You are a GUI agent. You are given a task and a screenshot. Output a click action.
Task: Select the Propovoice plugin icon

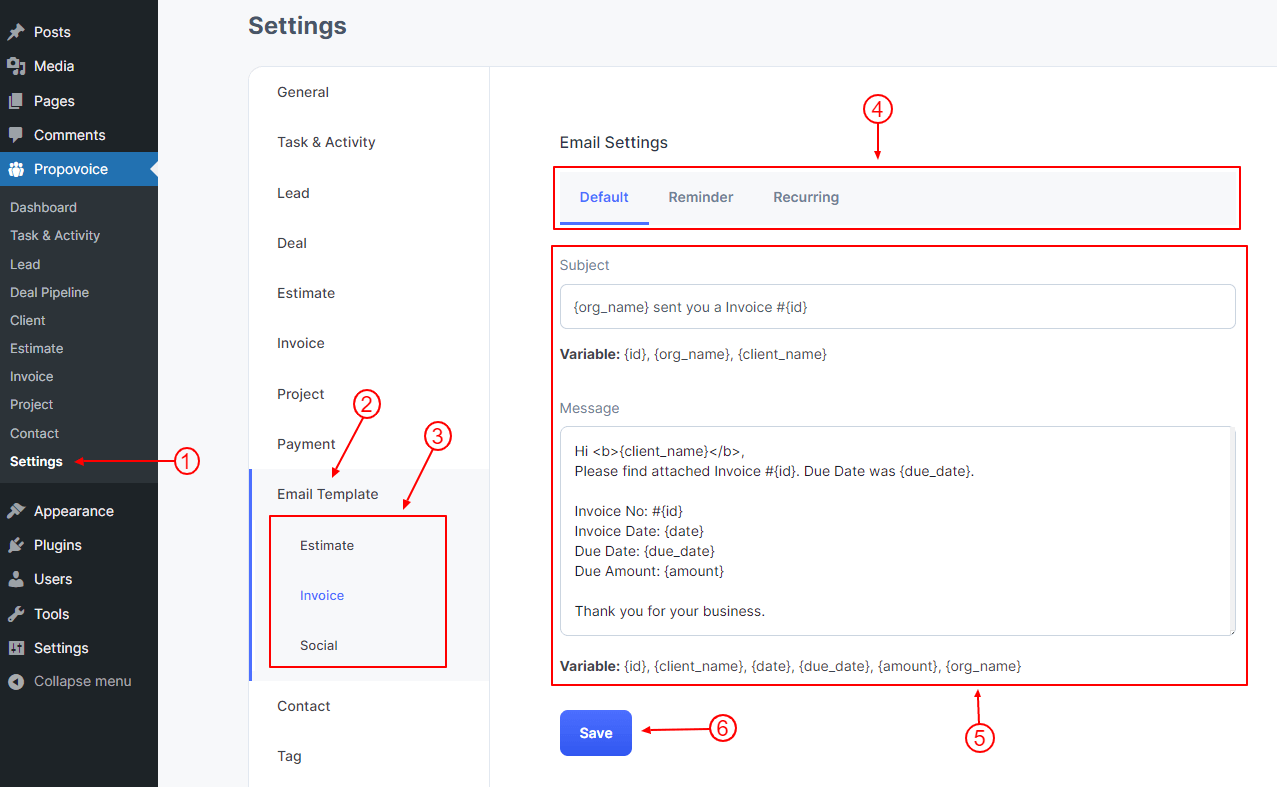coord(16,169)
